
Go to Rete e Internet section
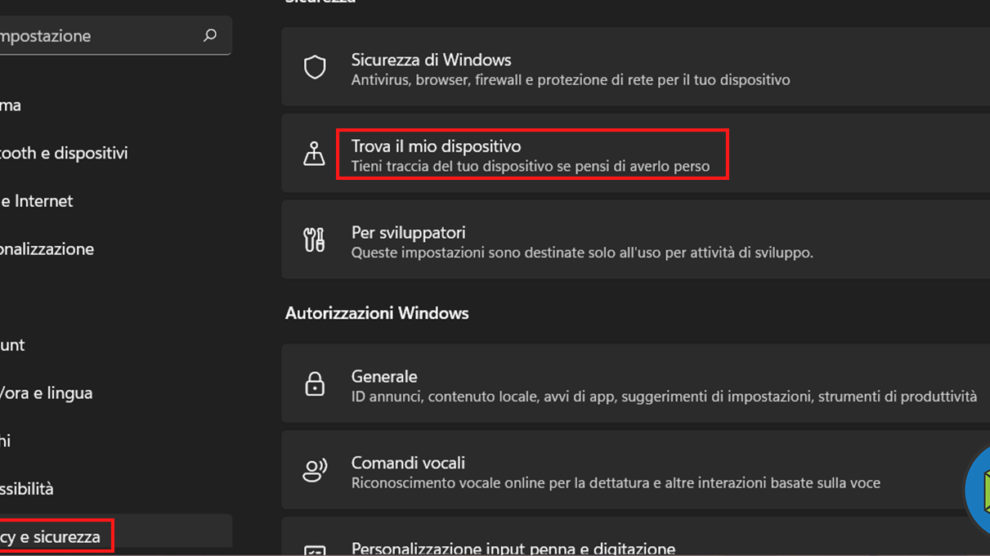coord(37,201)
